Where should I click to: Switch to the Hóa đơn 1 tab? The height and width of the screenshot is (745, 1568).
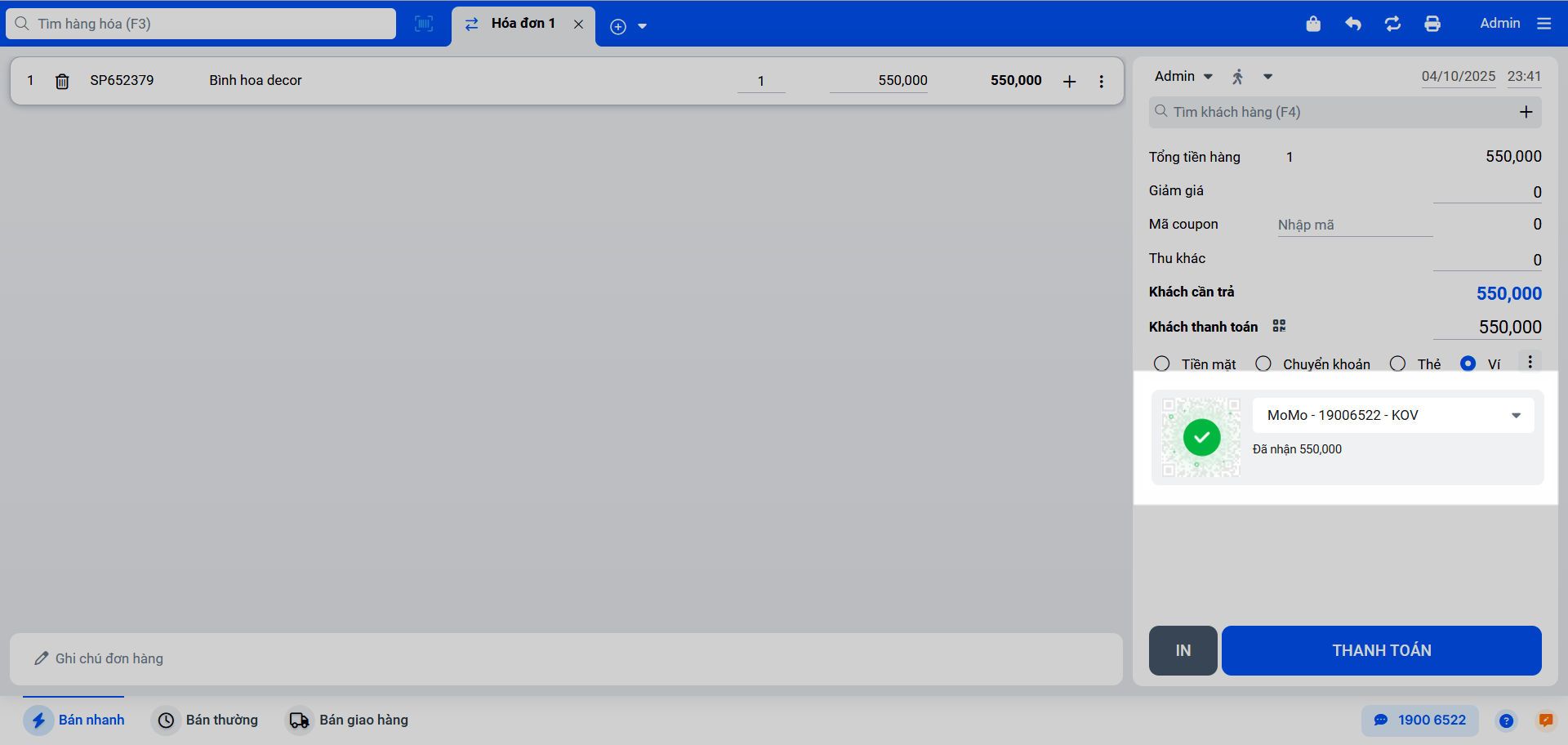pos(523,24)
